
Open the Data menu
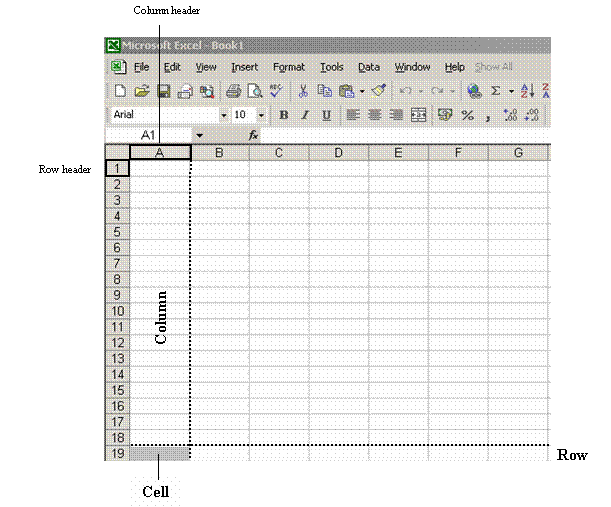[369, 67]
